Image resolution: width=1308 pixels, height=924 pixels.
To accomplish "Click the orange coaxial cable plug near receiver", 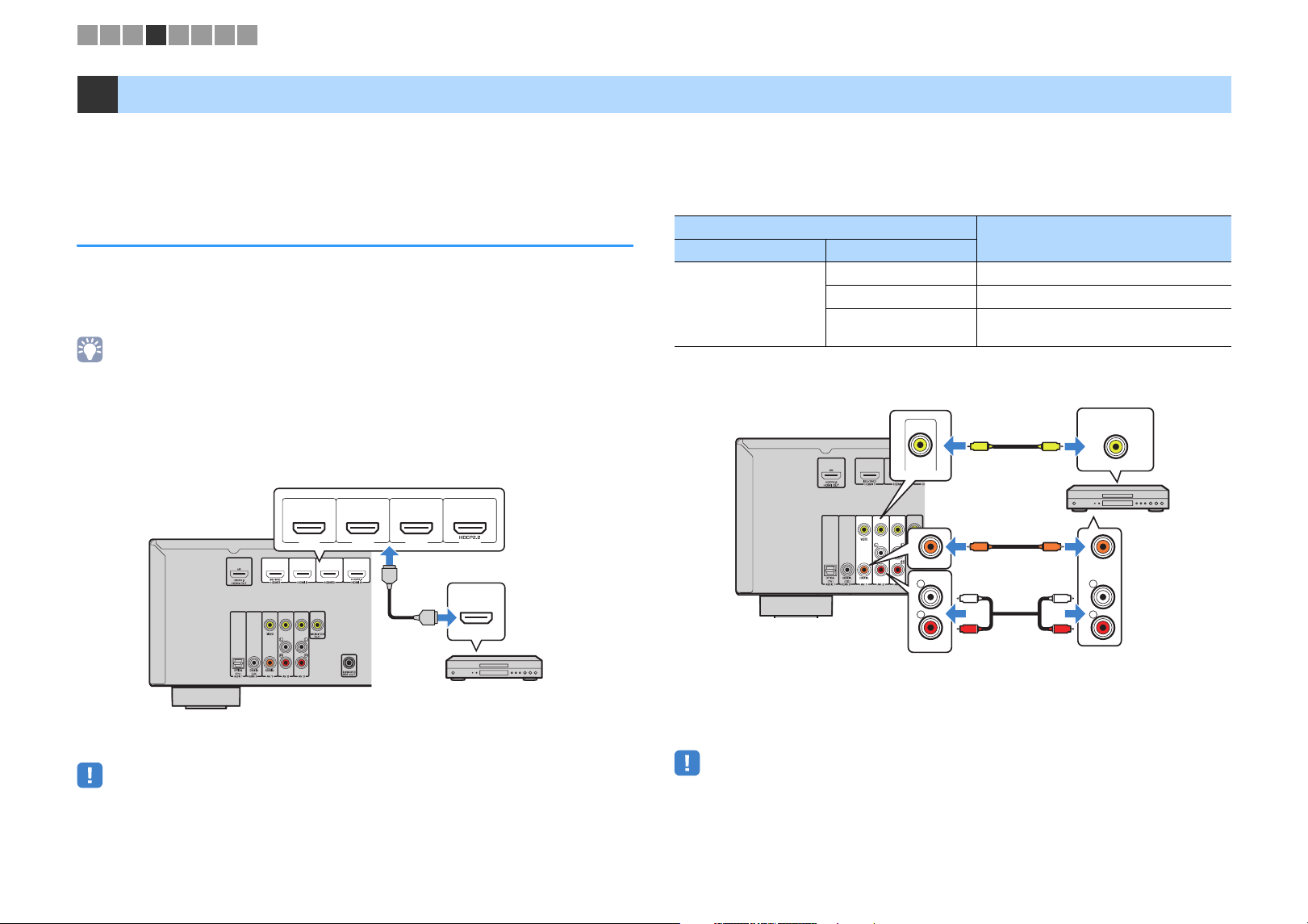I will 980,546.
